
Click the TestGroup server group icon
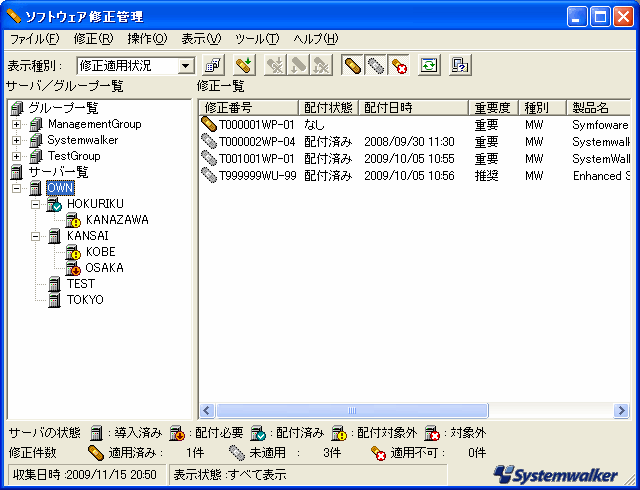point(36,156)
